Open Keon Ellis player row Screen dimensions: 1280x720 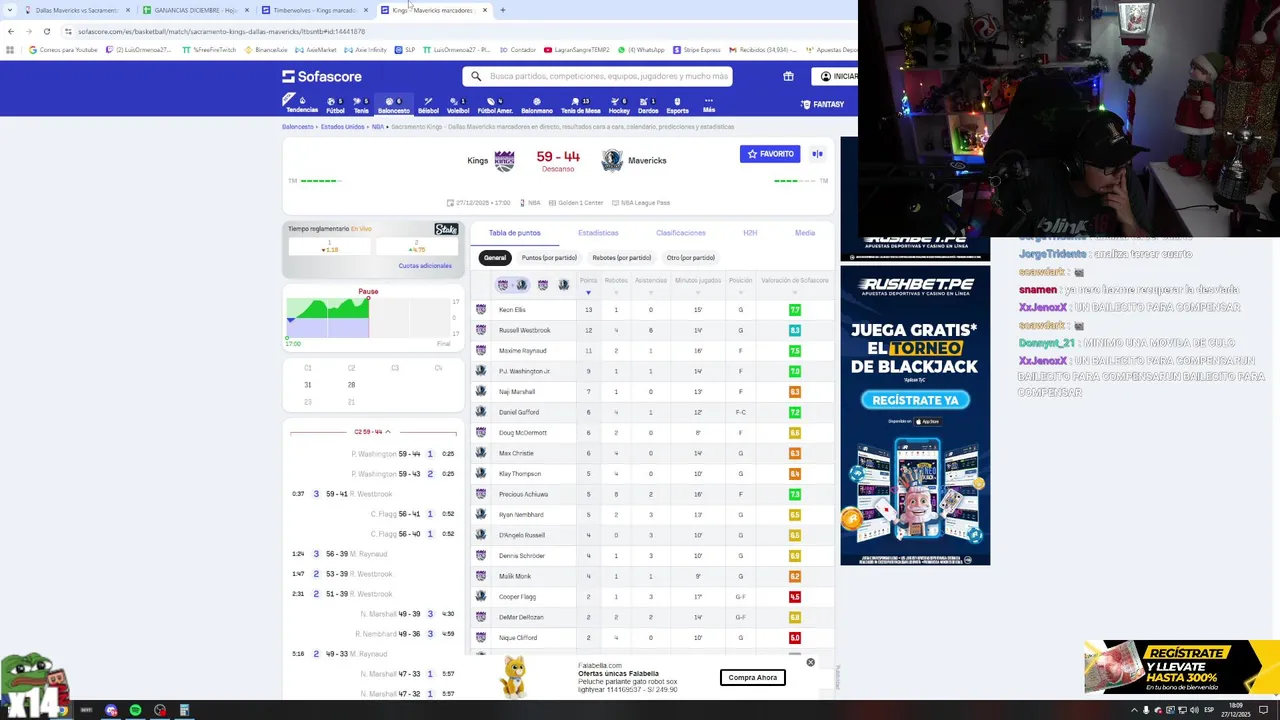click(652, 310)
